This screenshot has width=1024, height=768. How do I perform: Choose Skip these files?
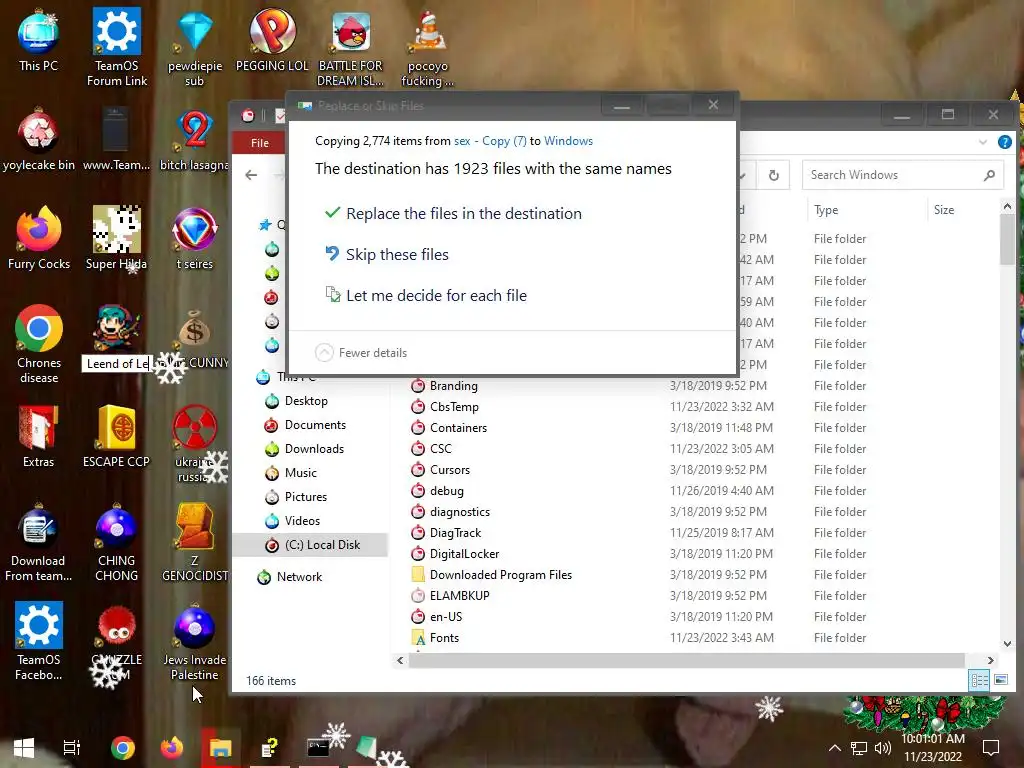(387, 255)
